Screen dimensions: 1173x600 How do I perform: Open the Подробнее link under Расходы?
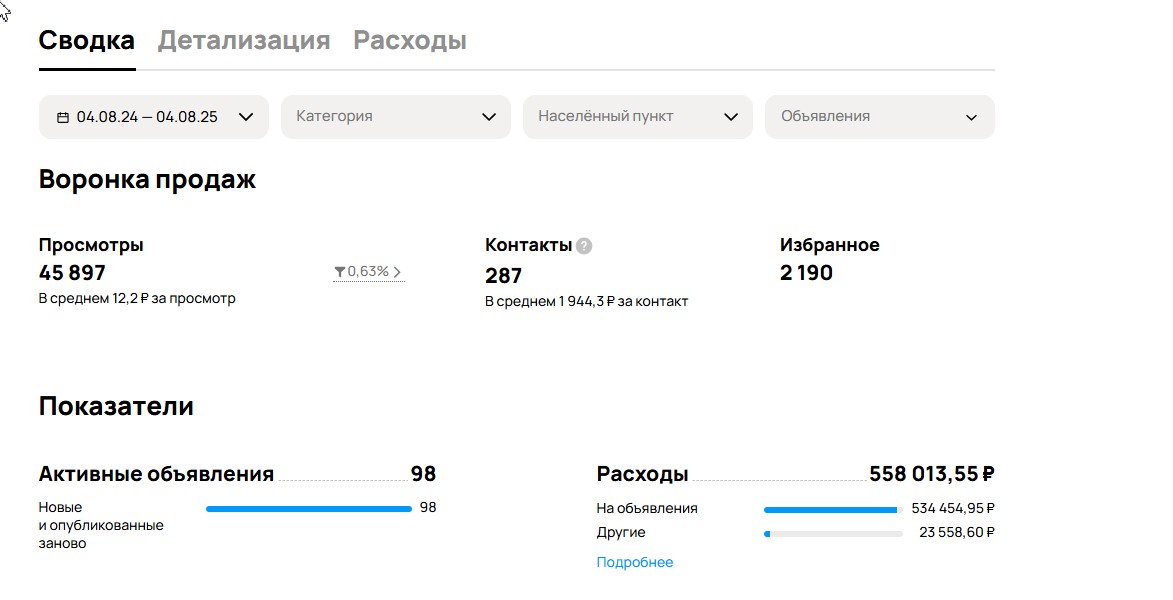(635, 562)
